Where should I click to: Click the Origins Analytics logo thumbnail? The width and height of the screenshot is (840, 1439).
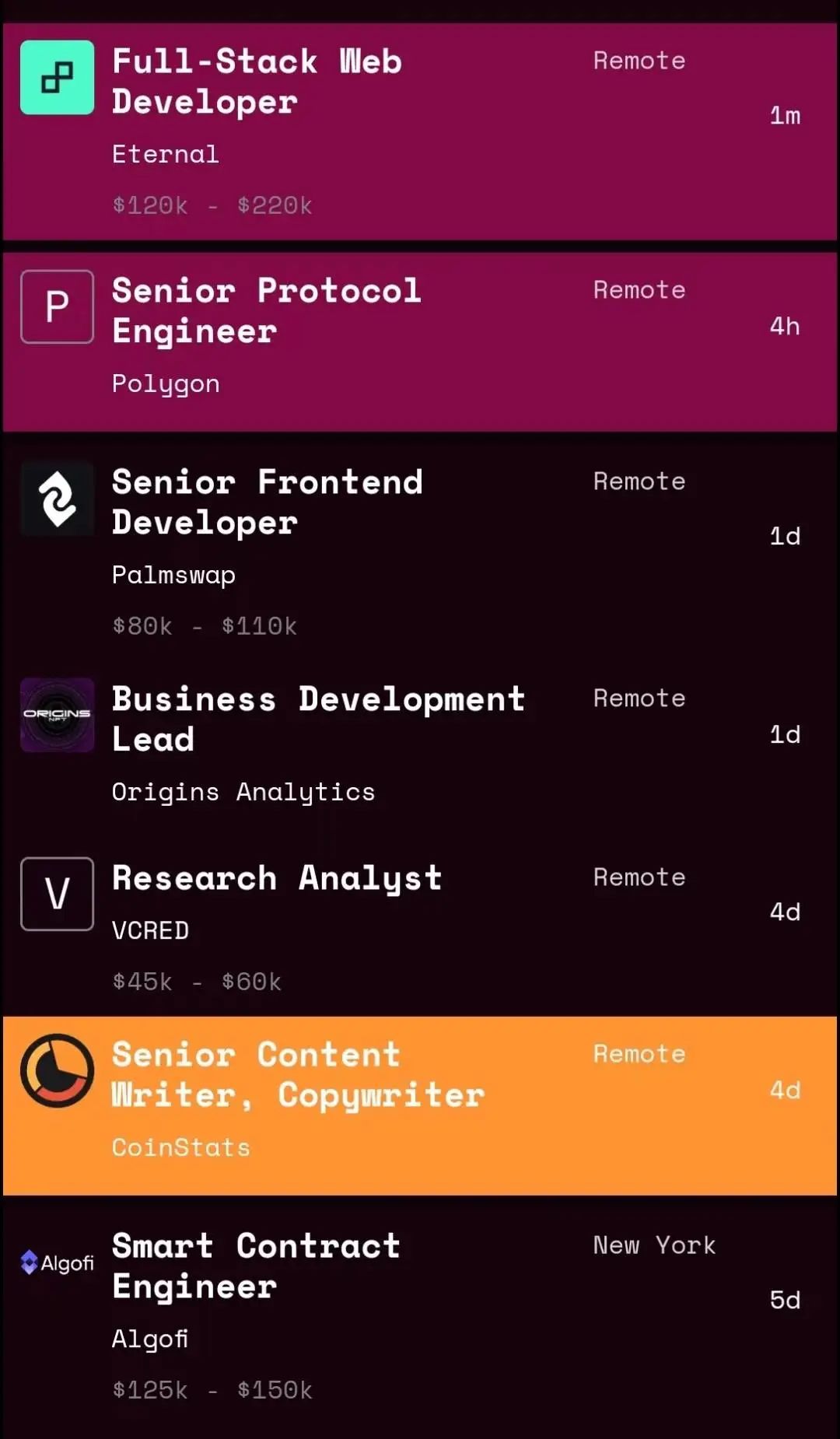point(57,714)
